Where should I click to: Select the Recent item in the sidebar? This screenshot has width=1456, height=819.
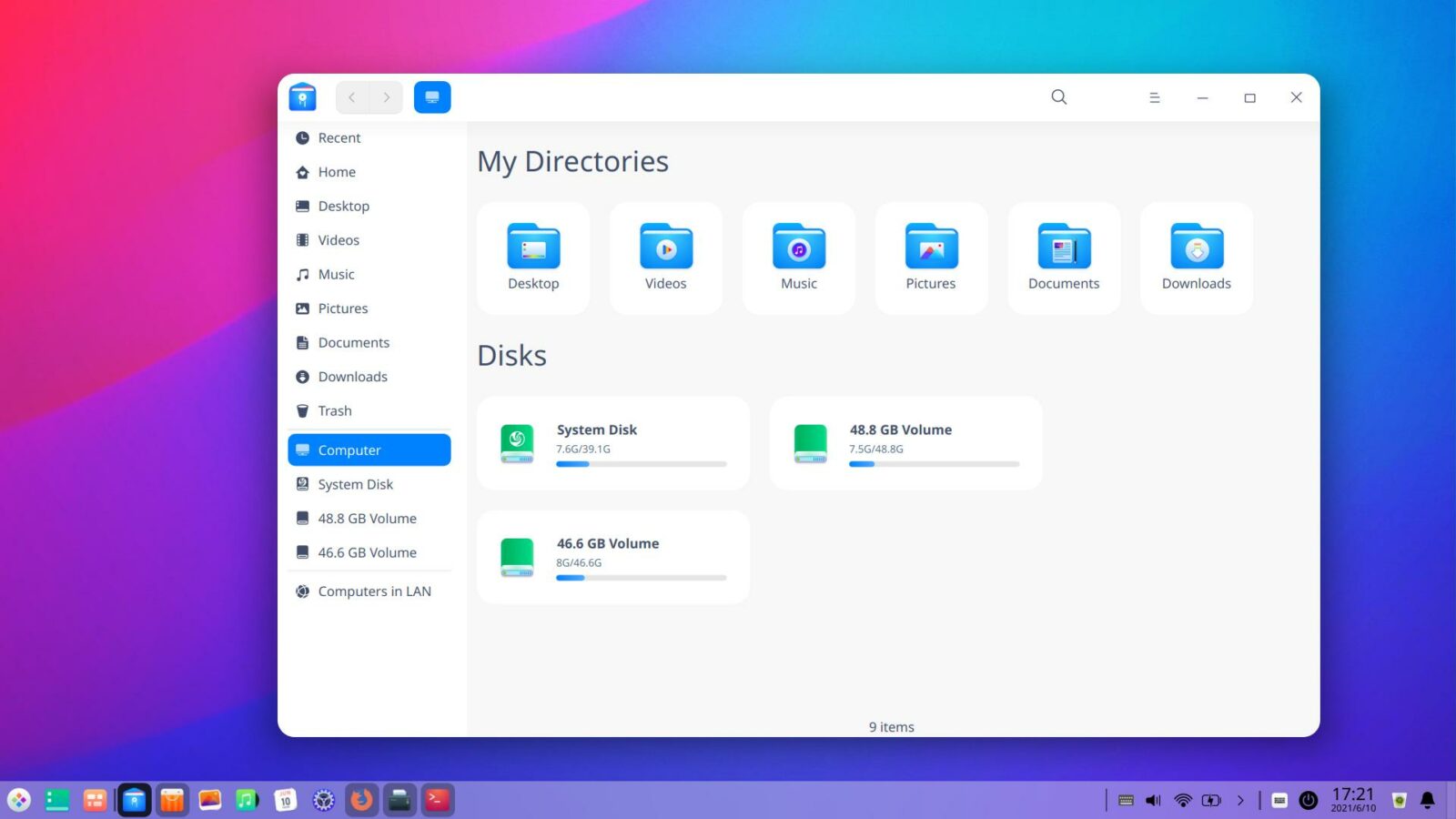339,137
